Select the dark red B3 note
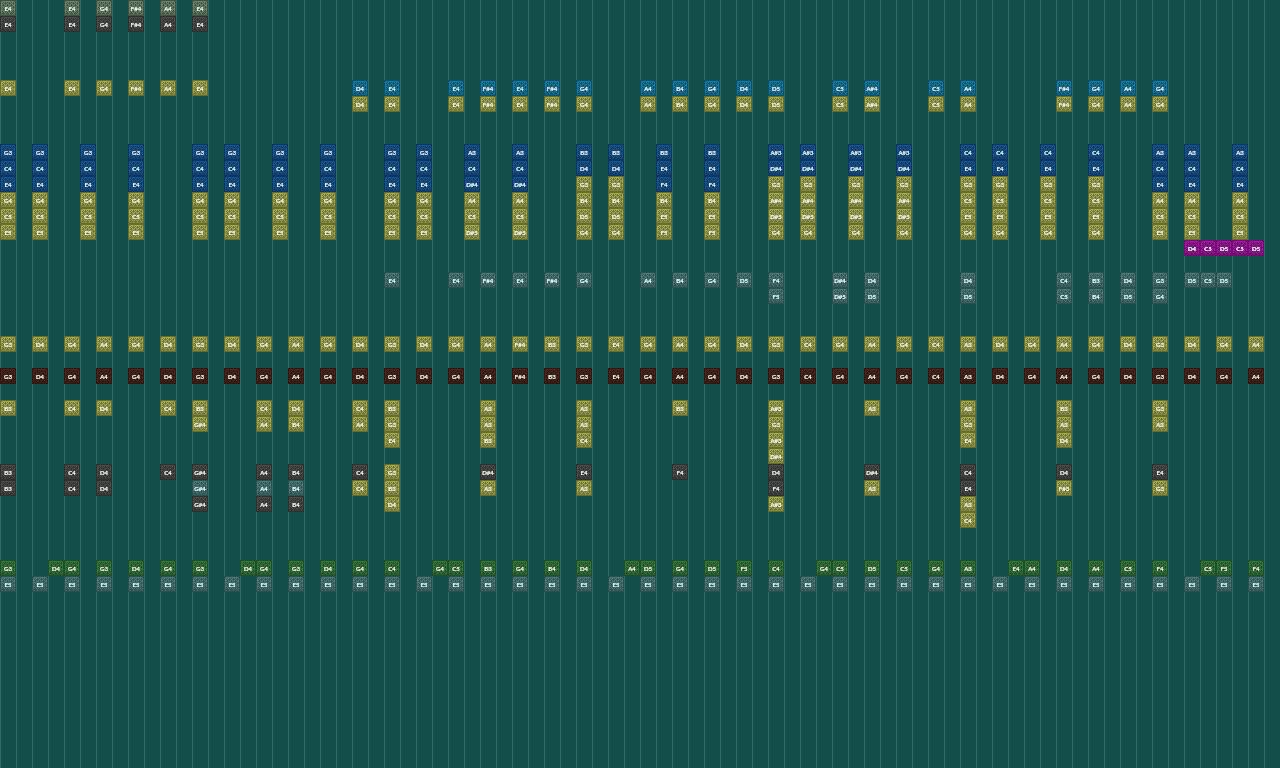 (552, 376)
